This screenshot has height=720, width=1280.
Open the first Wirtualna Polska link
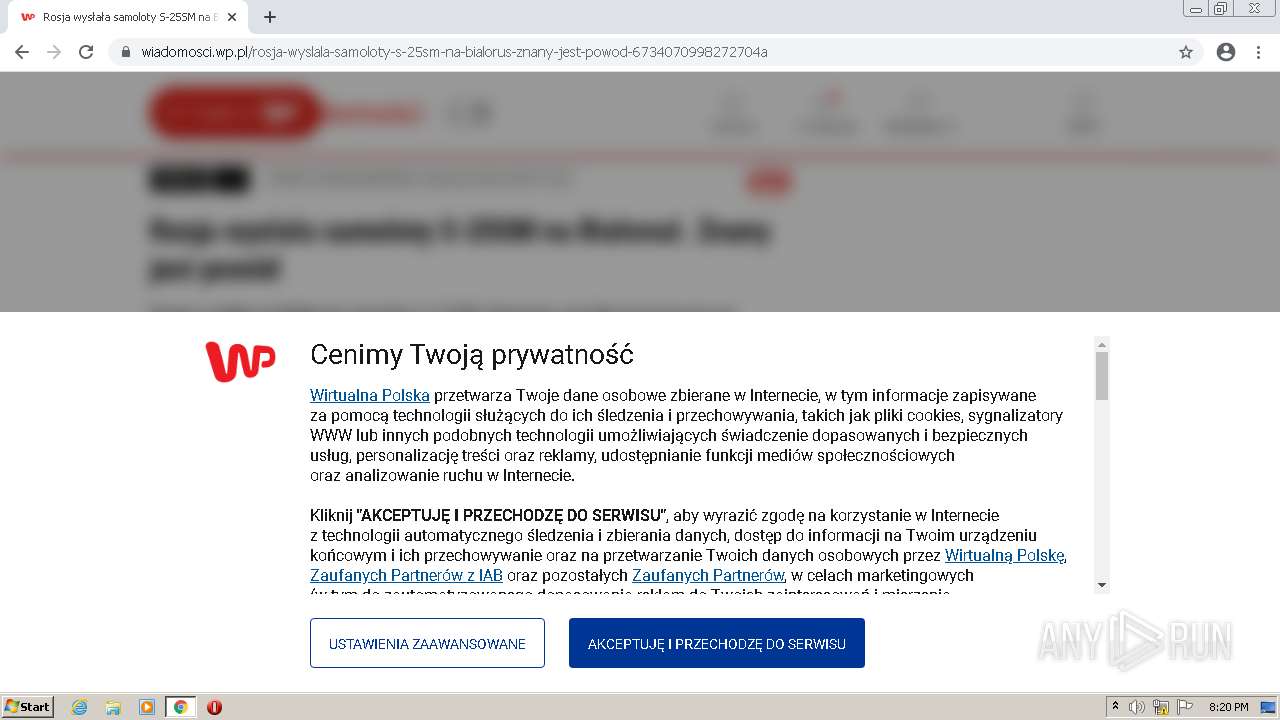pos(370,395)
